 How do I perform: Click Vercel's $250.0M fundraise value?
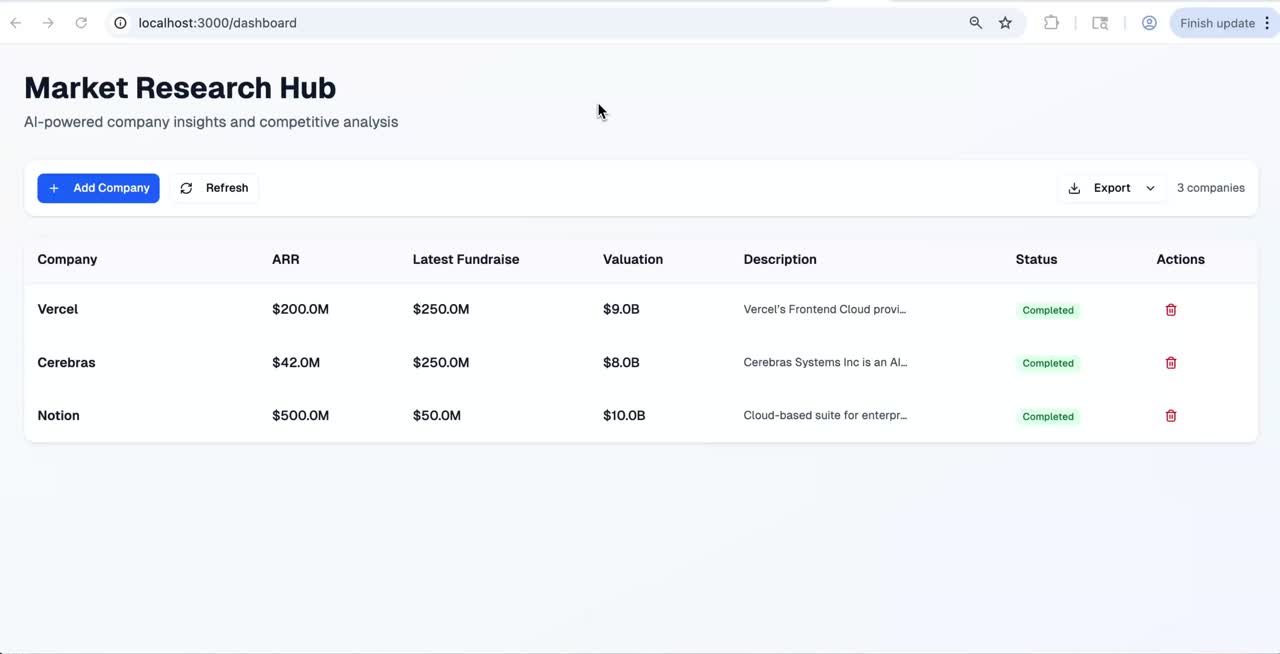pos(441,309)
